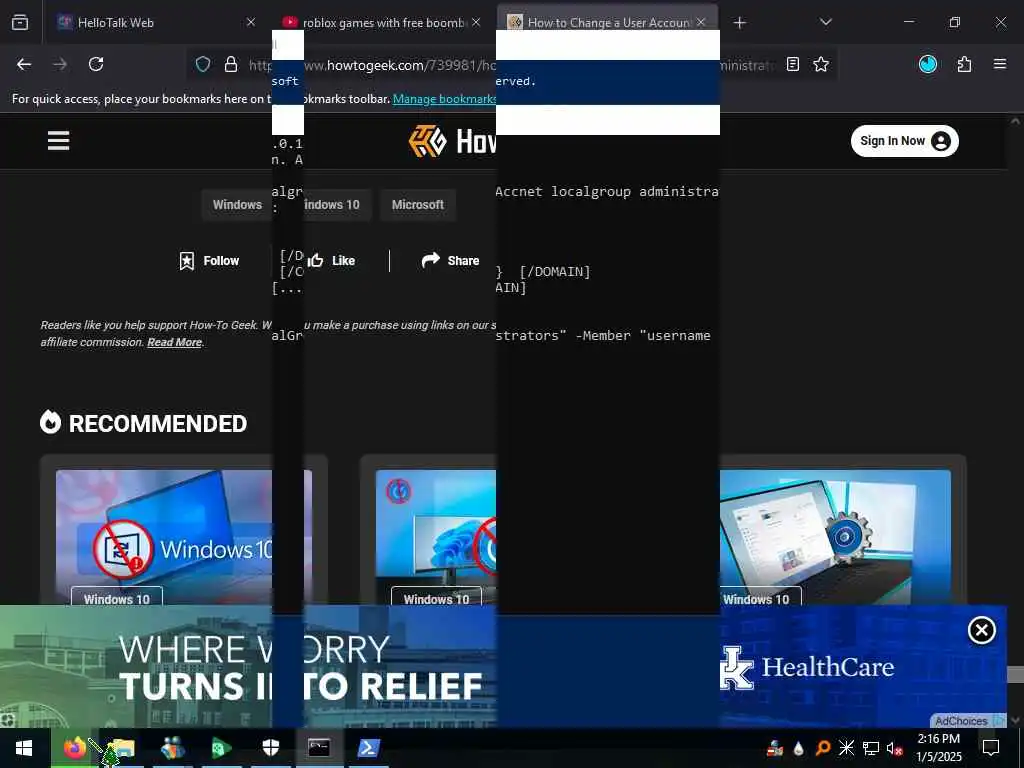Open the Manage bookmarks link

click(x=444, y=99)
